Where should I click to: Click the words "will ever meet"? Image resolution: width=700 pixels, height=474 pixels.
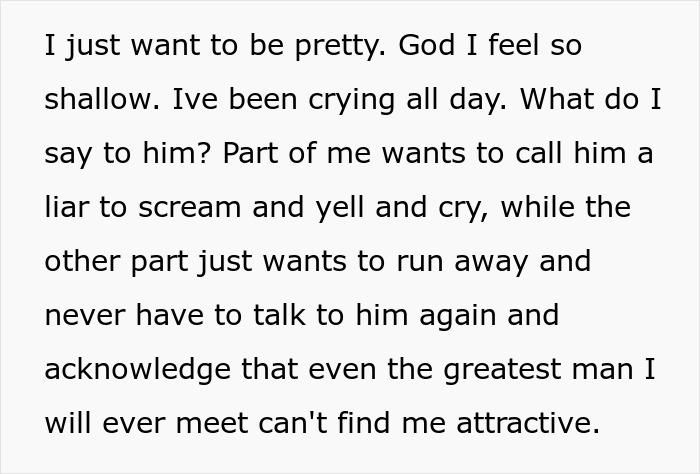point(147,425)
